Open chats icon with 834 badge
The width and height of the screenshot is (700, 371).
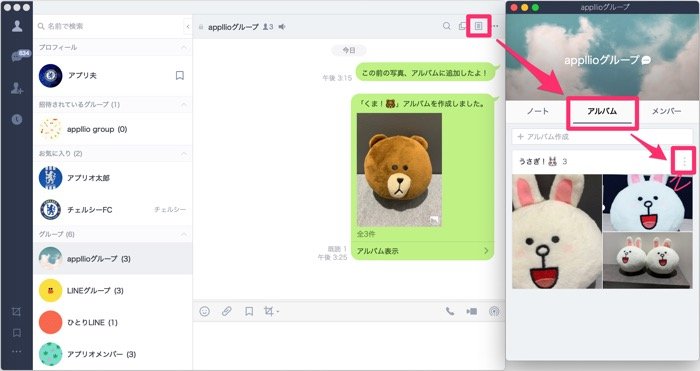click(x=20, y=55)
